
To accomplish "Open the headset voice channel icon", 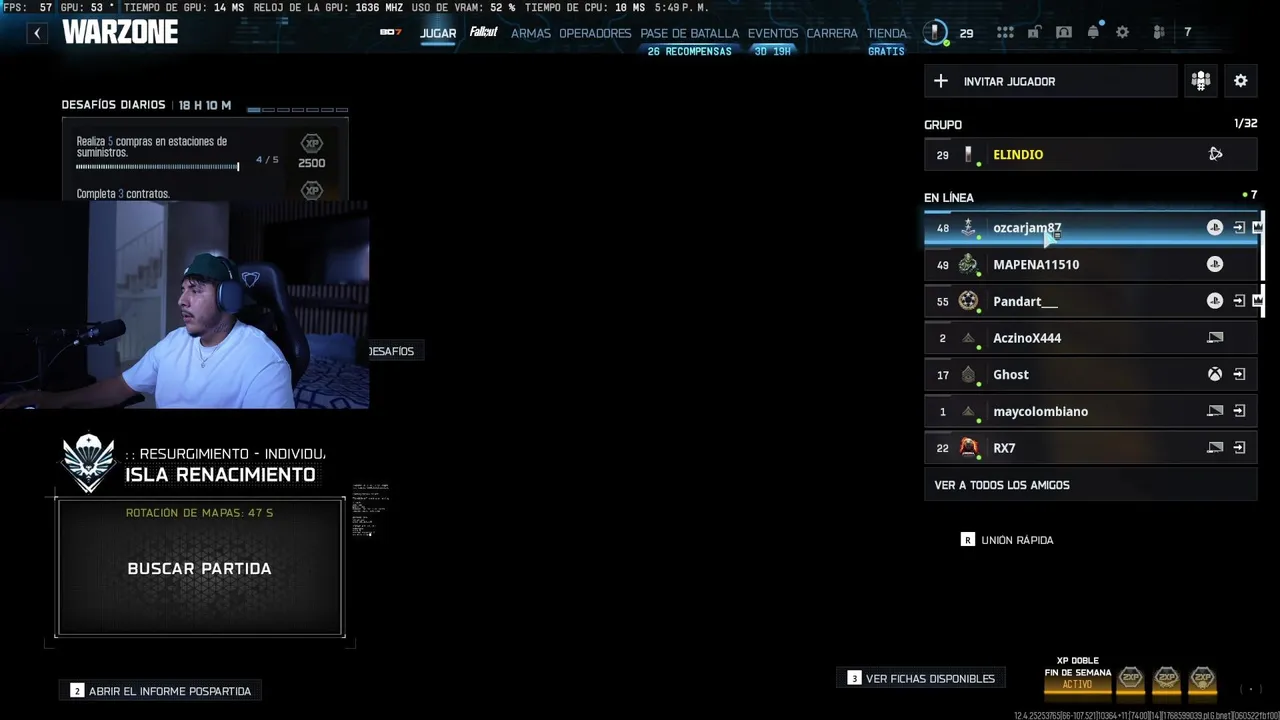I will point(1064,33).
